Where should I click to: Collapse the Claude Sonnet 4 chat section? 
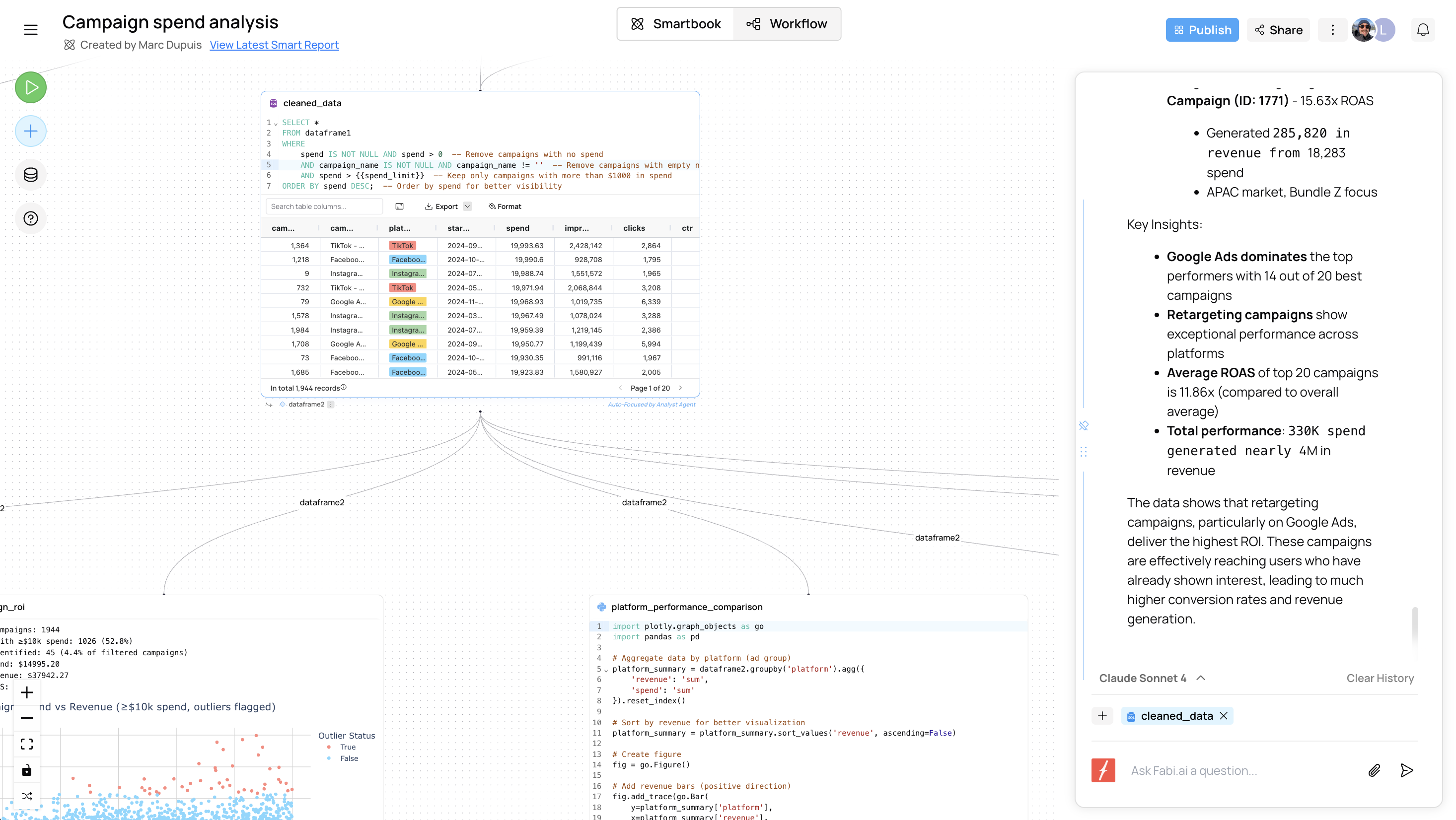[x=1201, y=678]
